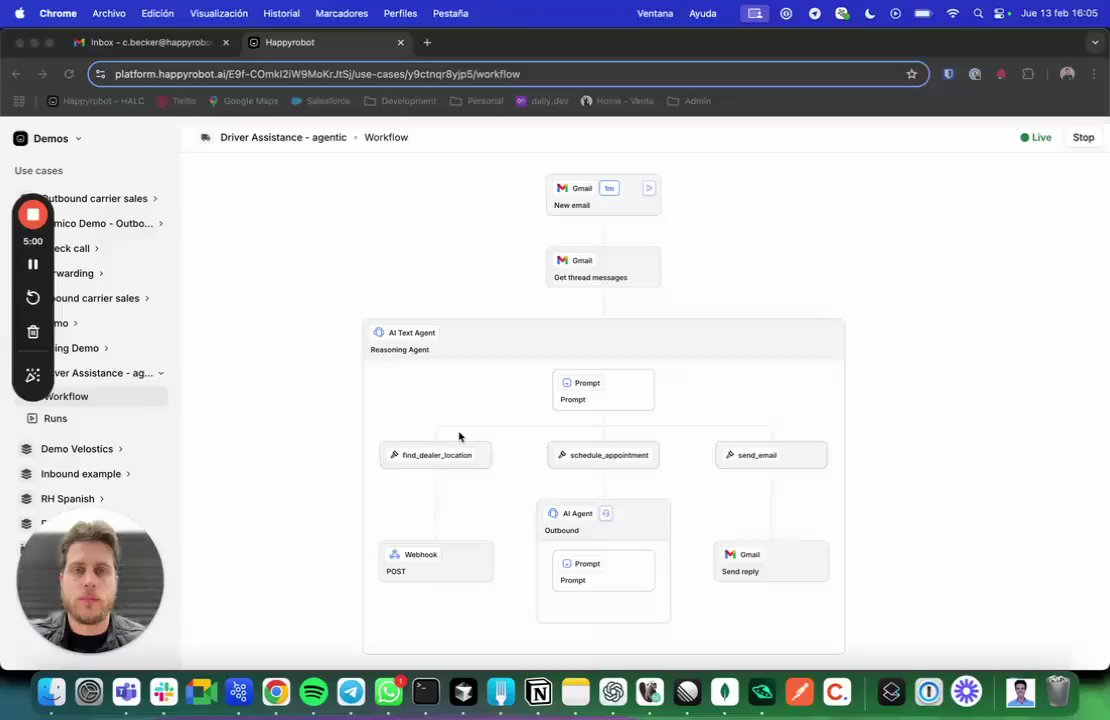This screenshot has width=1110, height=720.
Task: Stop the screen recording with red button
Action: tap(33, 215)
